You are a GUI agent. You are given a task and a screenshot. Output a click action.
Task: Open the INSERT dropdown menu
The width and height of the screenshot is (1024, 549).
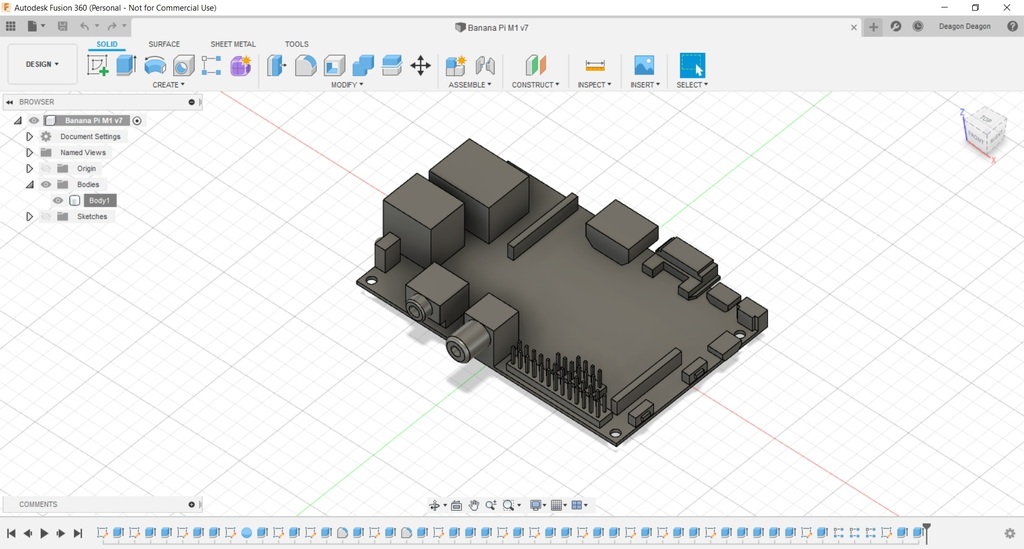point(645,85)
